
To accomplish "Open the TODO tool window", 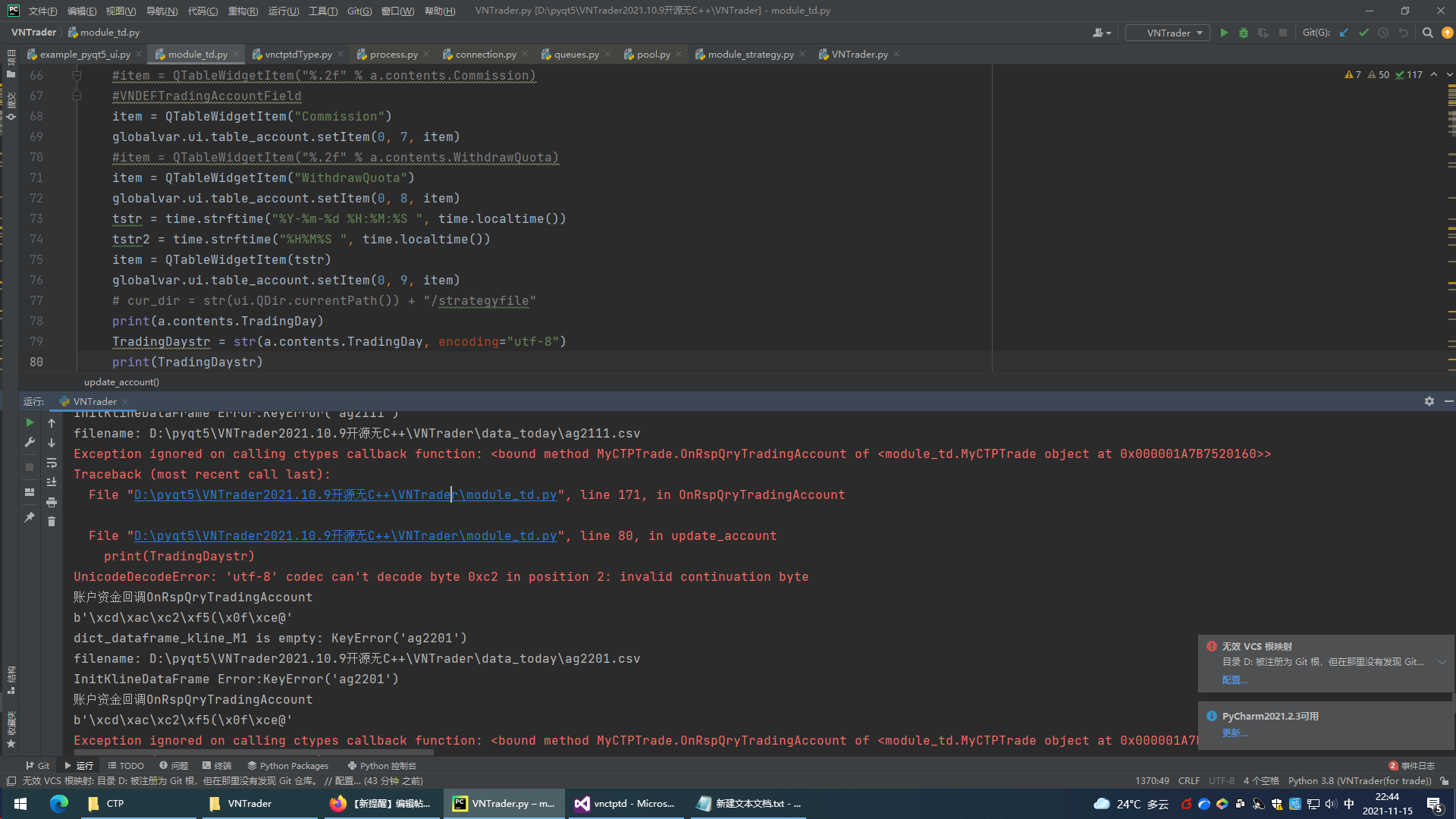I will [125, 765].
